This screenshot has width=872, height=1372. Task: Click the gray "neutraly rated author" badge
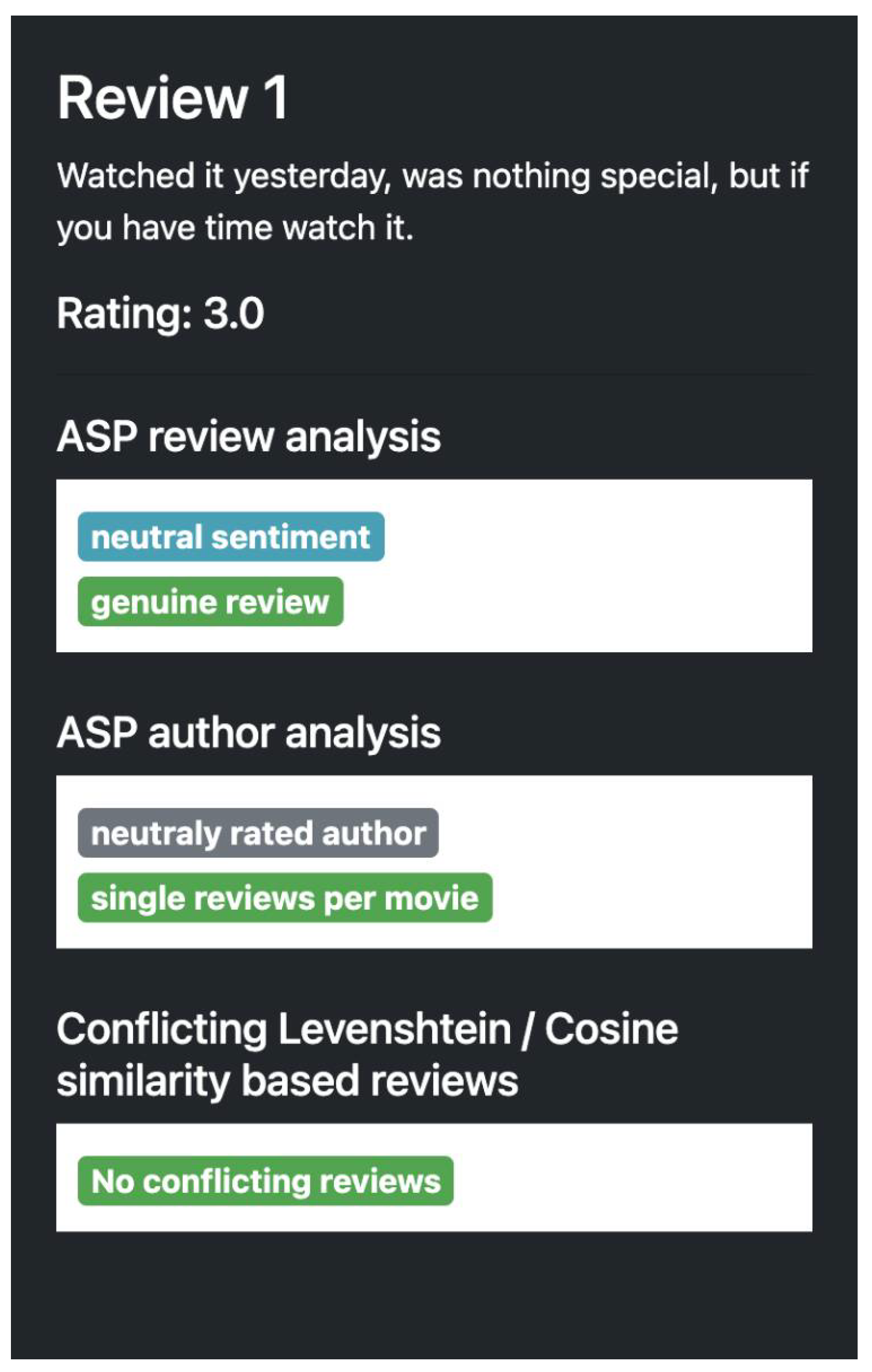(258, 833)
